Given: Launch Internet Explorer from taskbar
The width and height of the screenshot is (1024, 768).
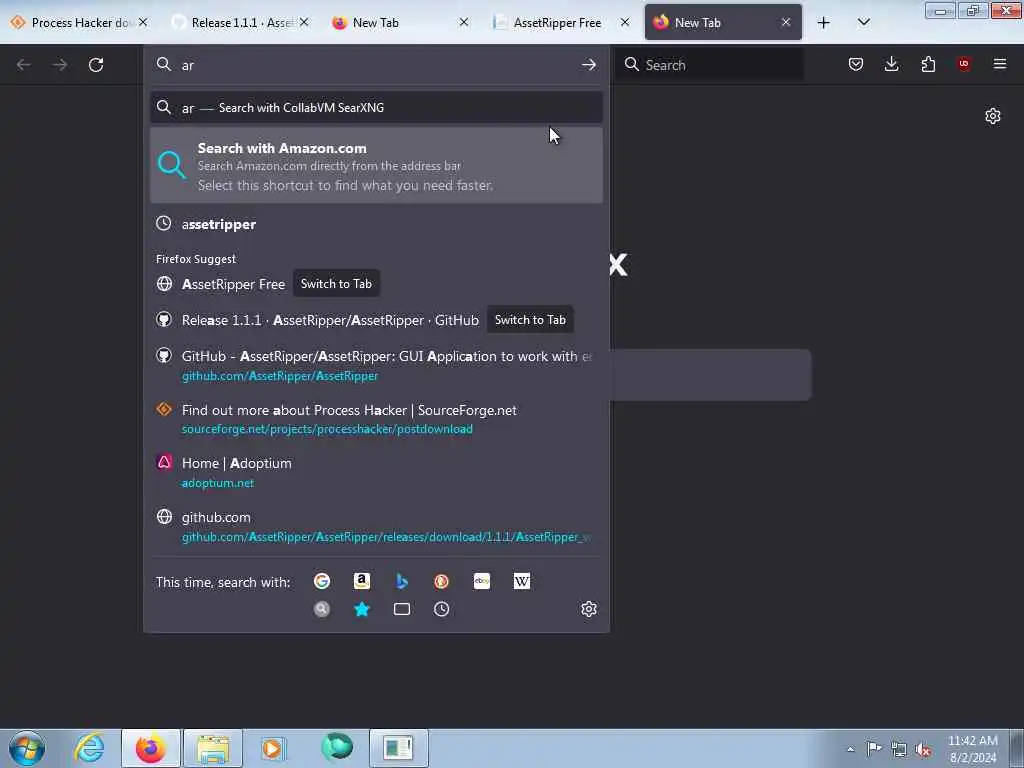Looking at the screenshot, I should tap(89, 748).
